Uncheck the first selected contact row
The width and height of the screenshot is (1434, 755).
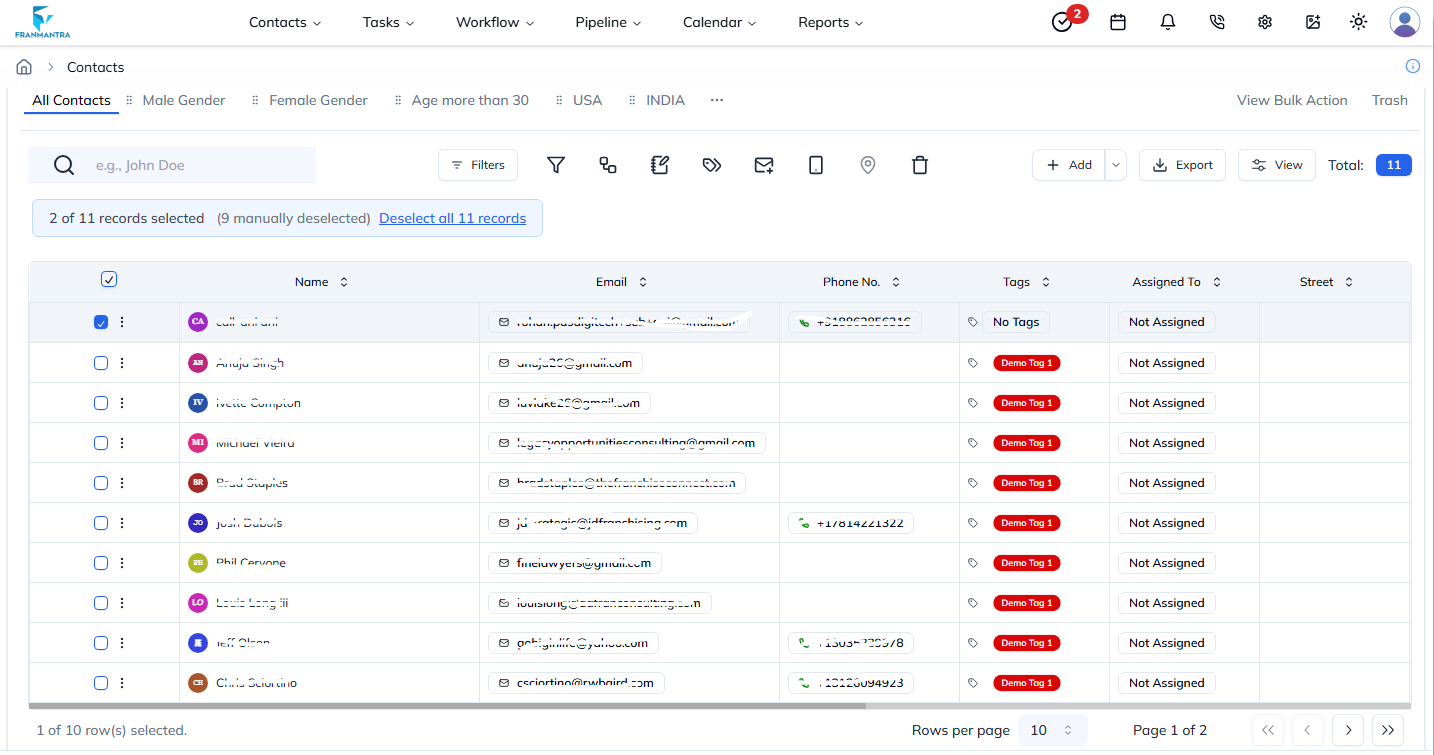coord(101,322)
